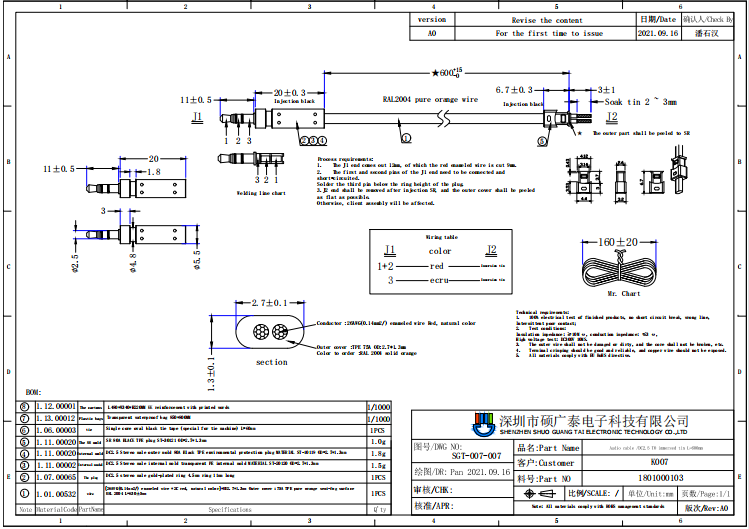Select 'Soak tin 2 ~ 3mm' note
Screen dimensions: 749x529
click(x=641, y=102)
